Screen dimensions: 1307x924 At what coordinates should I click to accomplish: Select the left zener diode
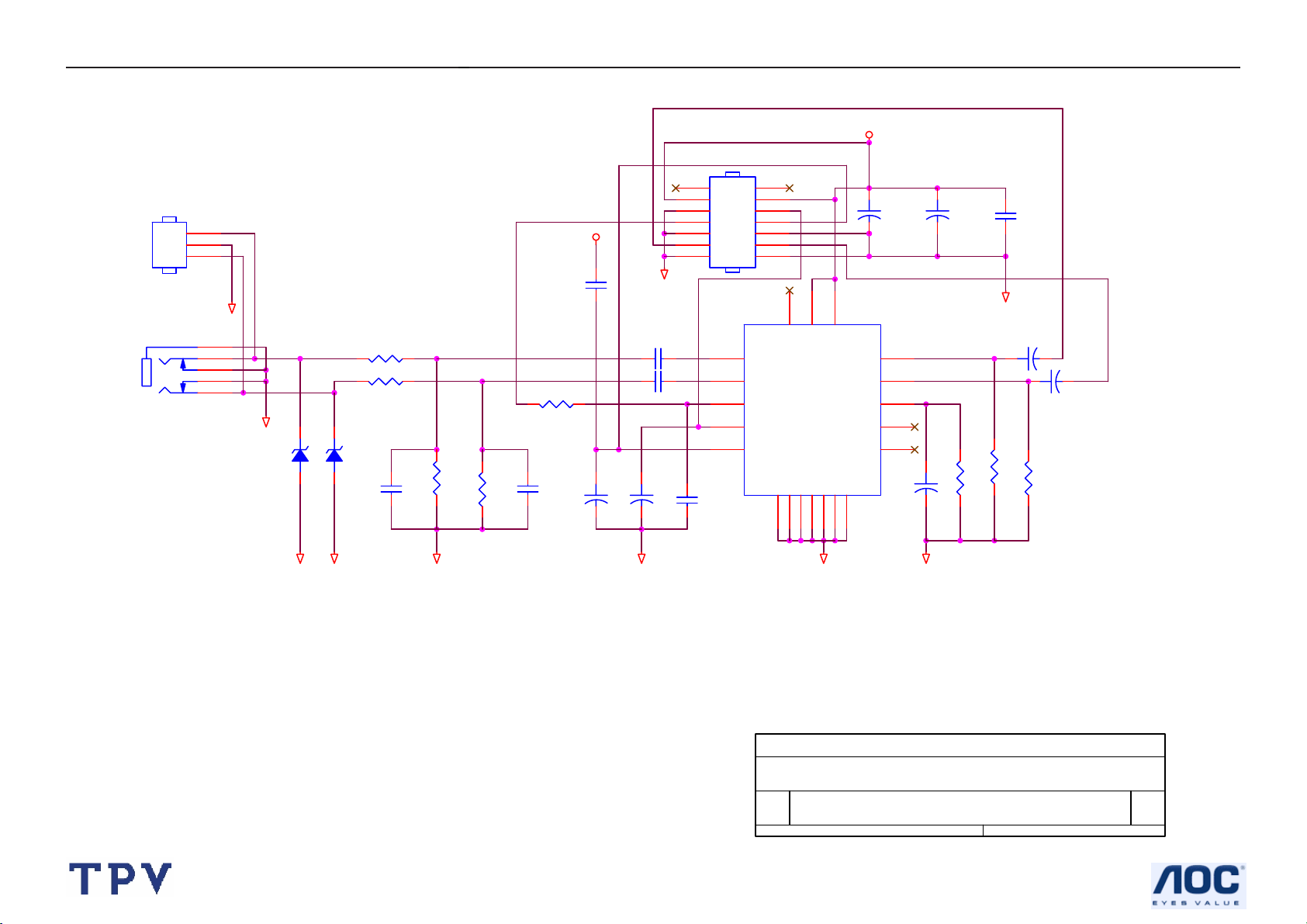pyautogui.click(x=300, y=455)
